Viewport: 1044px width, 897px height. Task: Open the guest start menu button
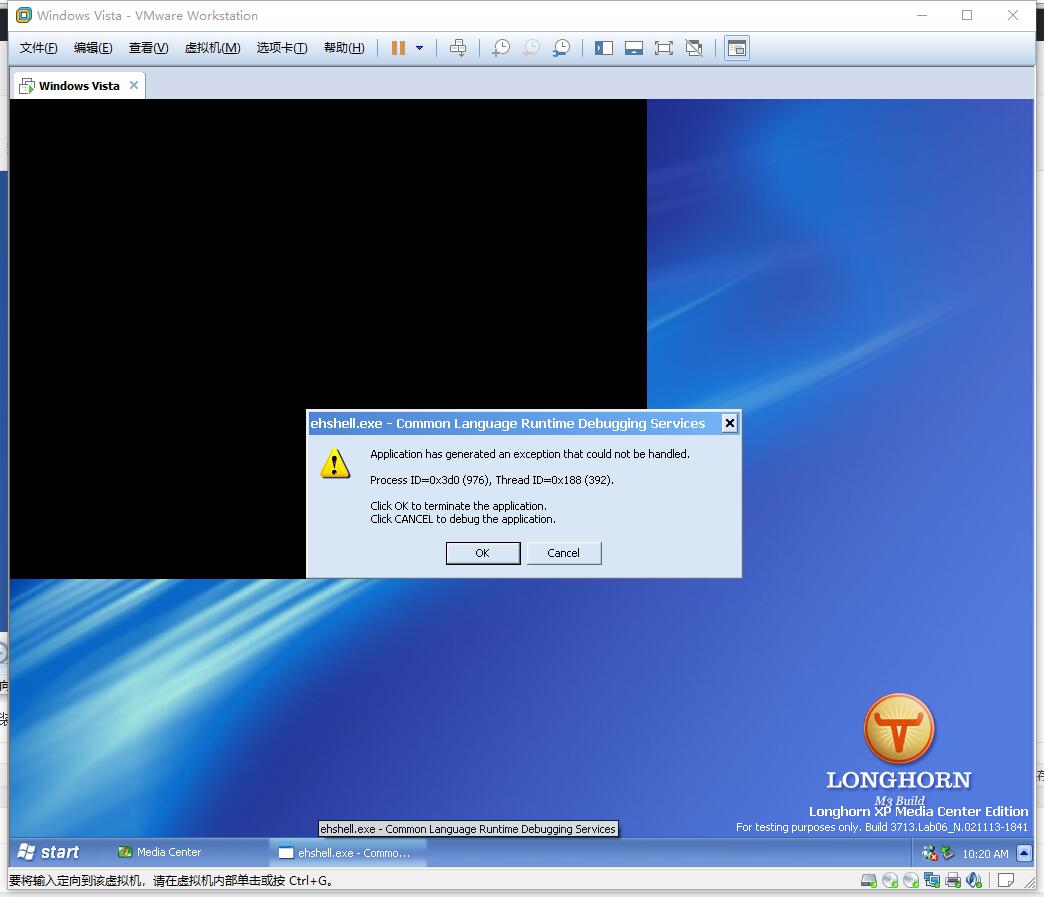[x=49, y=852]
